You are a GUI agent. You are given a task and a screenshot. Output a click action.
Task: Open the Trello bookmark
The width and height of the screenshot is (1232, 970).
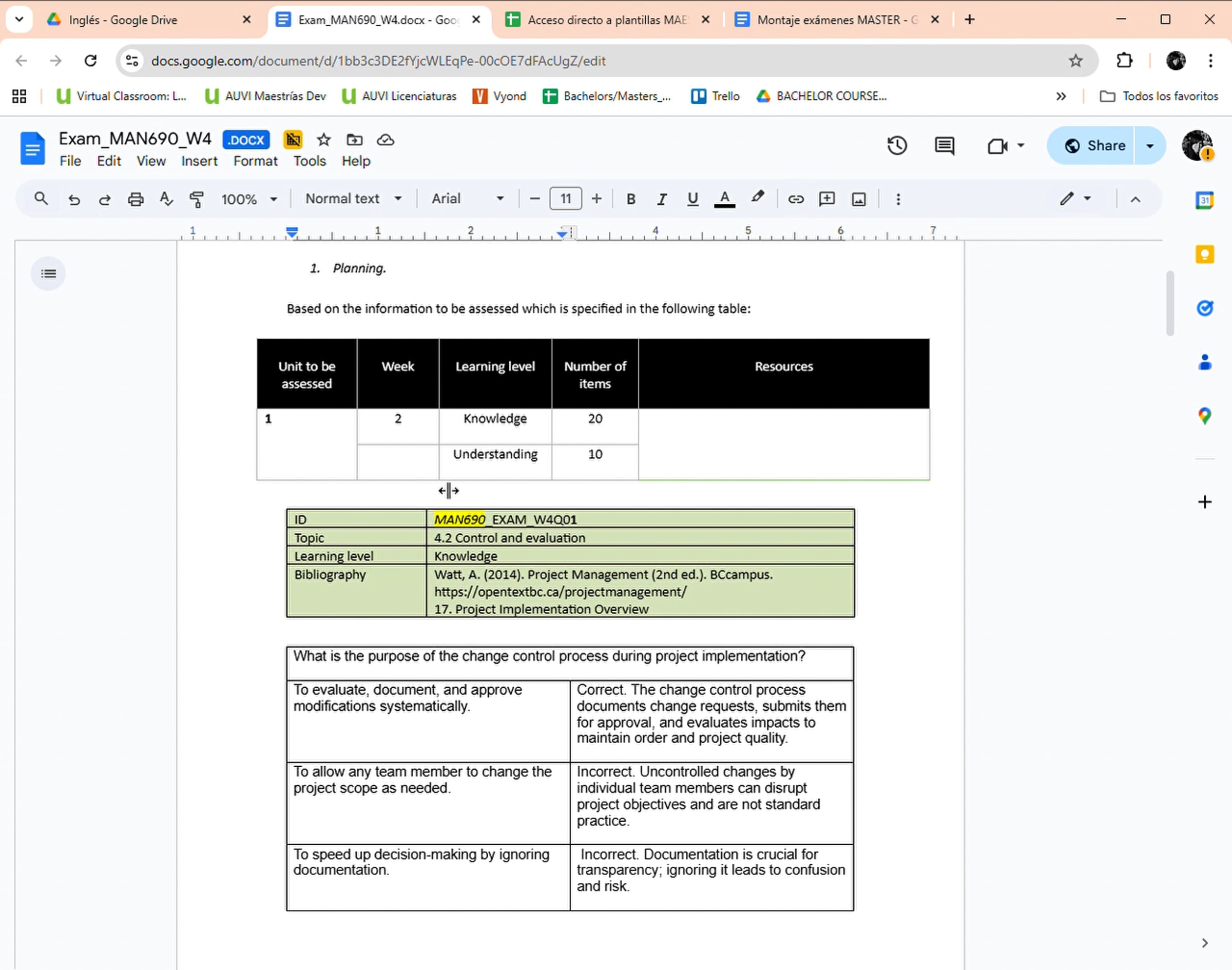[716, 96]
